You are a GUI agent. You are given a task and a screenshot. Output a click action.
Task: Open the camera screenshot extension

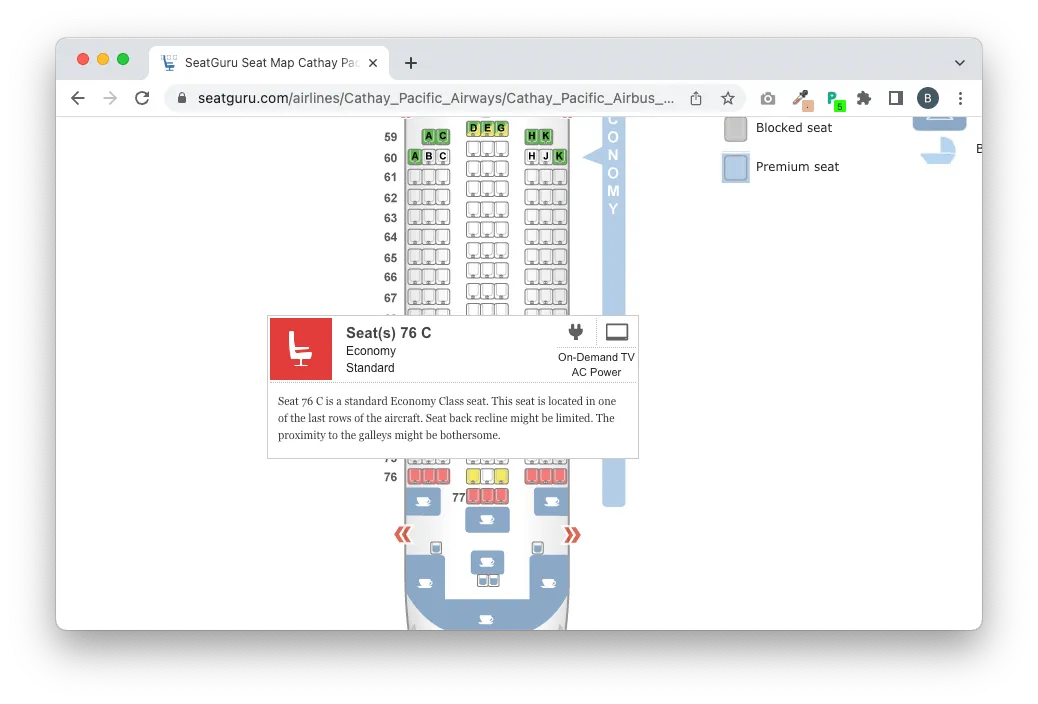[767, 99]
